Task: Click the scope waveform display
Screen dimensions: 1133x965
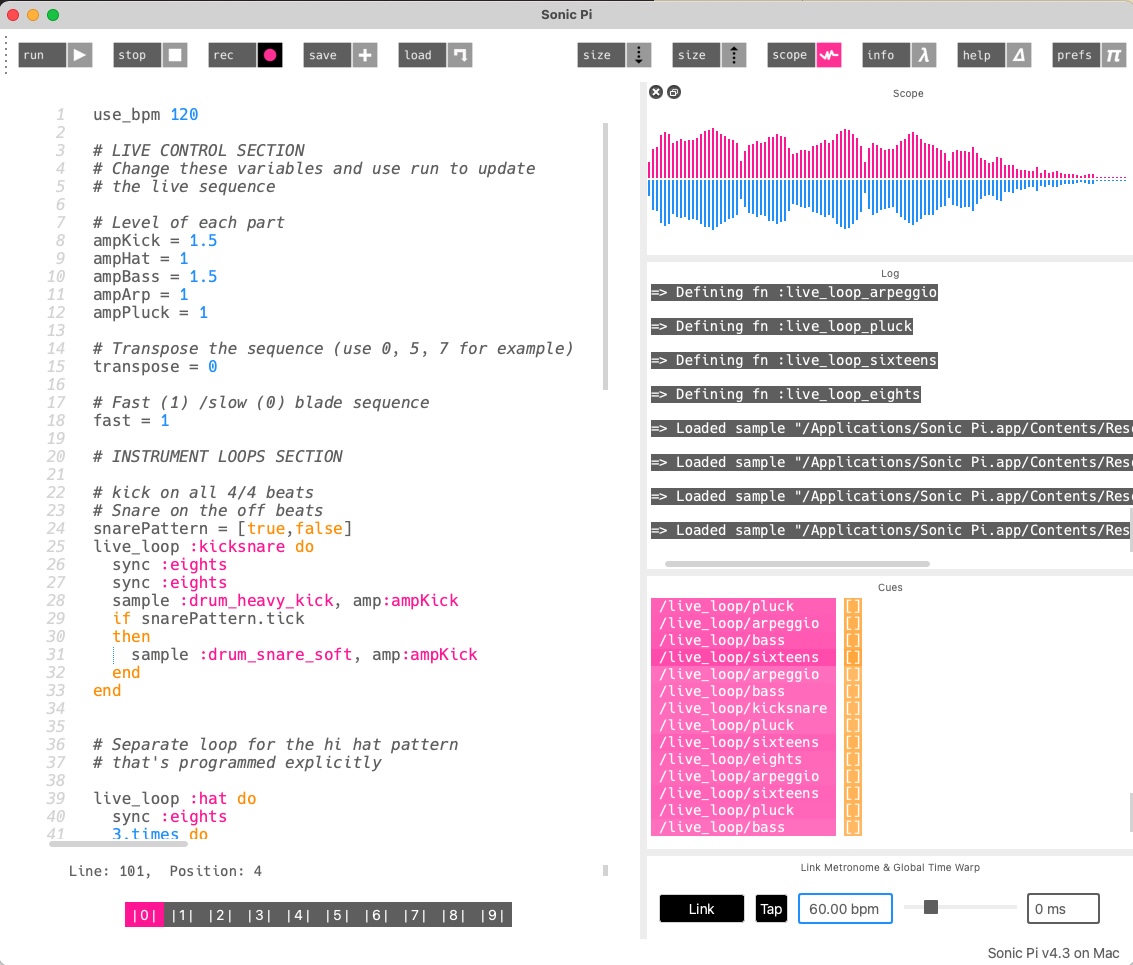Action: pyautogui.click(x=887, y=179)
